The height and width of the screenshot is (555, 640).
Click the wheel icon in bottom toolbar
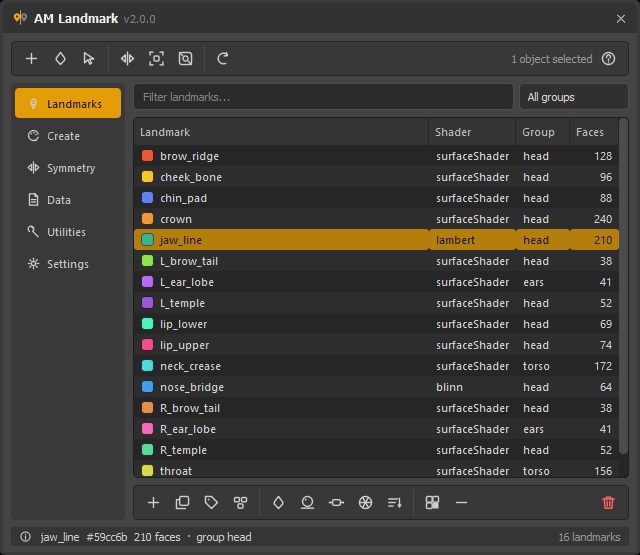(365, 502)
